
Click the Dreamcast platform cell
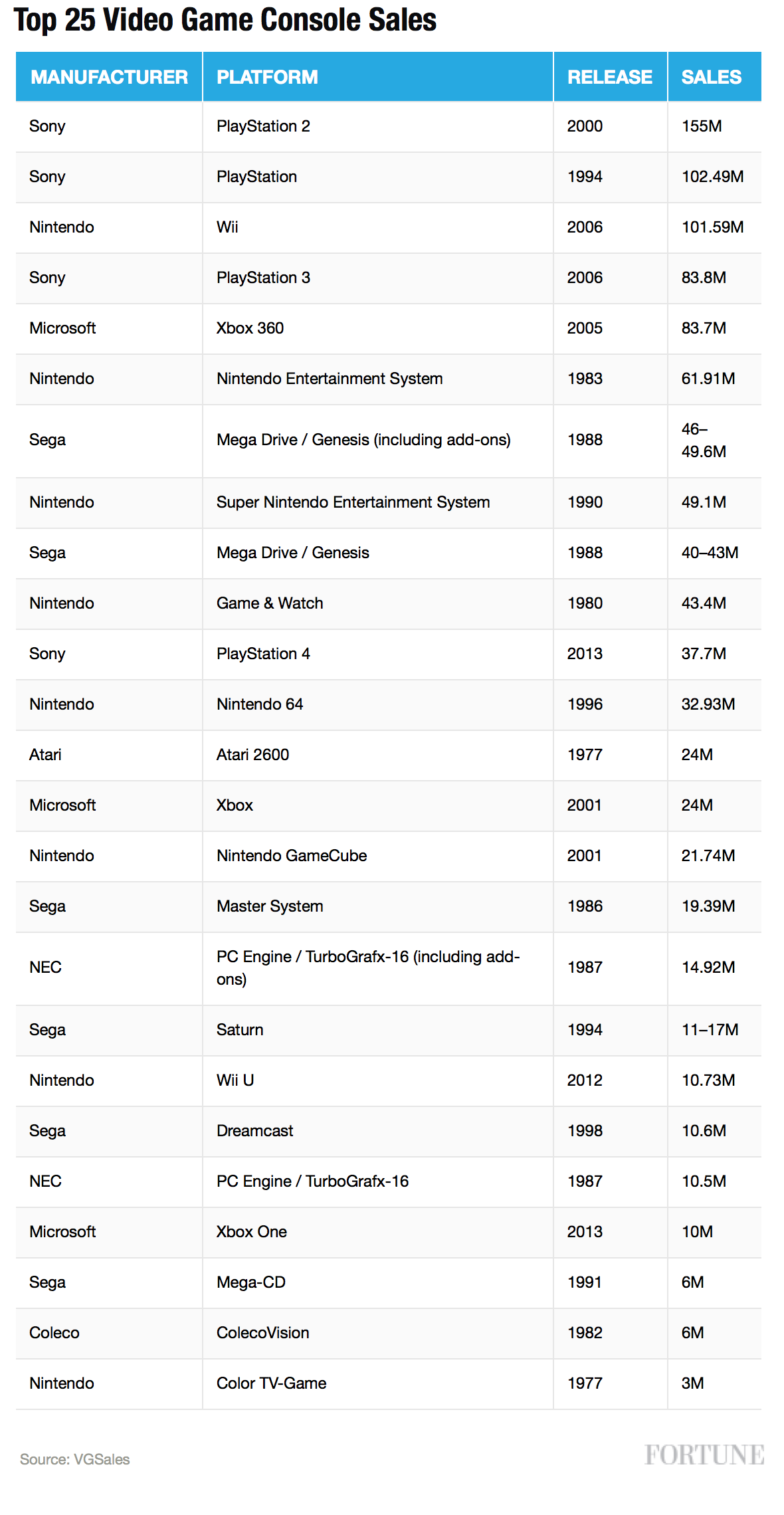254,1131
